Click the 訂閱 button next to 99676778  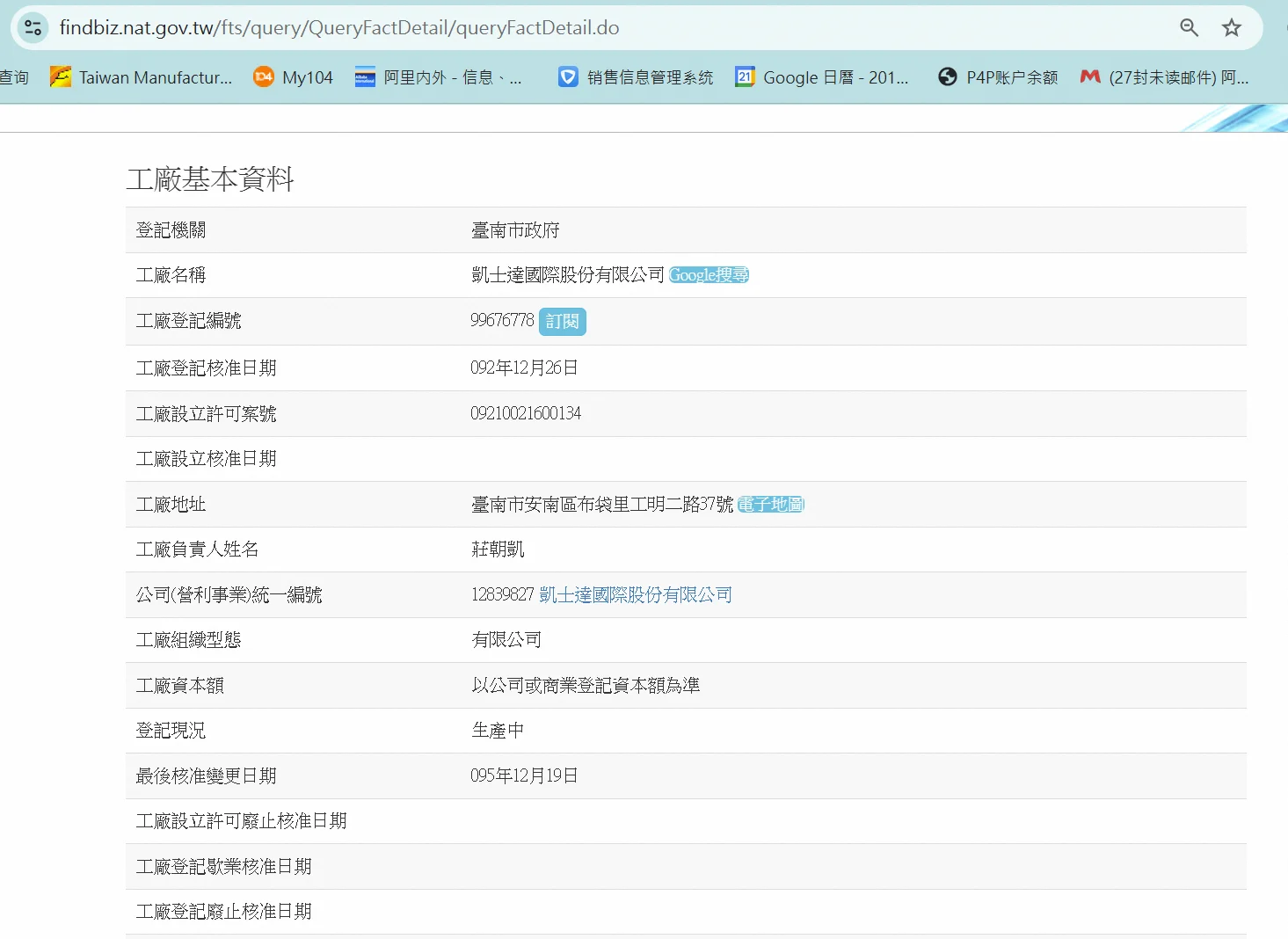point(562,322)
